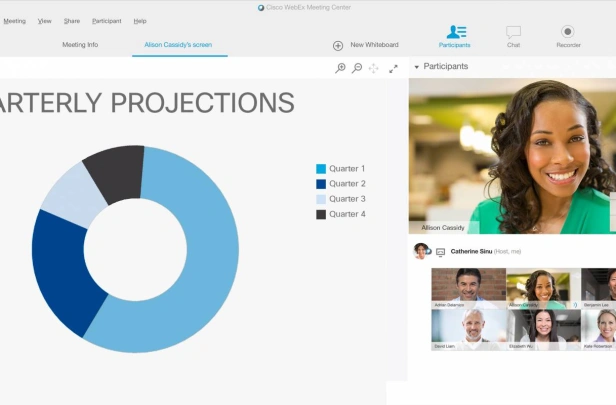The width and height of the screenshot is (616, 405).
Task: Select David Liam's video thumbnail
Action: (469, 330)
